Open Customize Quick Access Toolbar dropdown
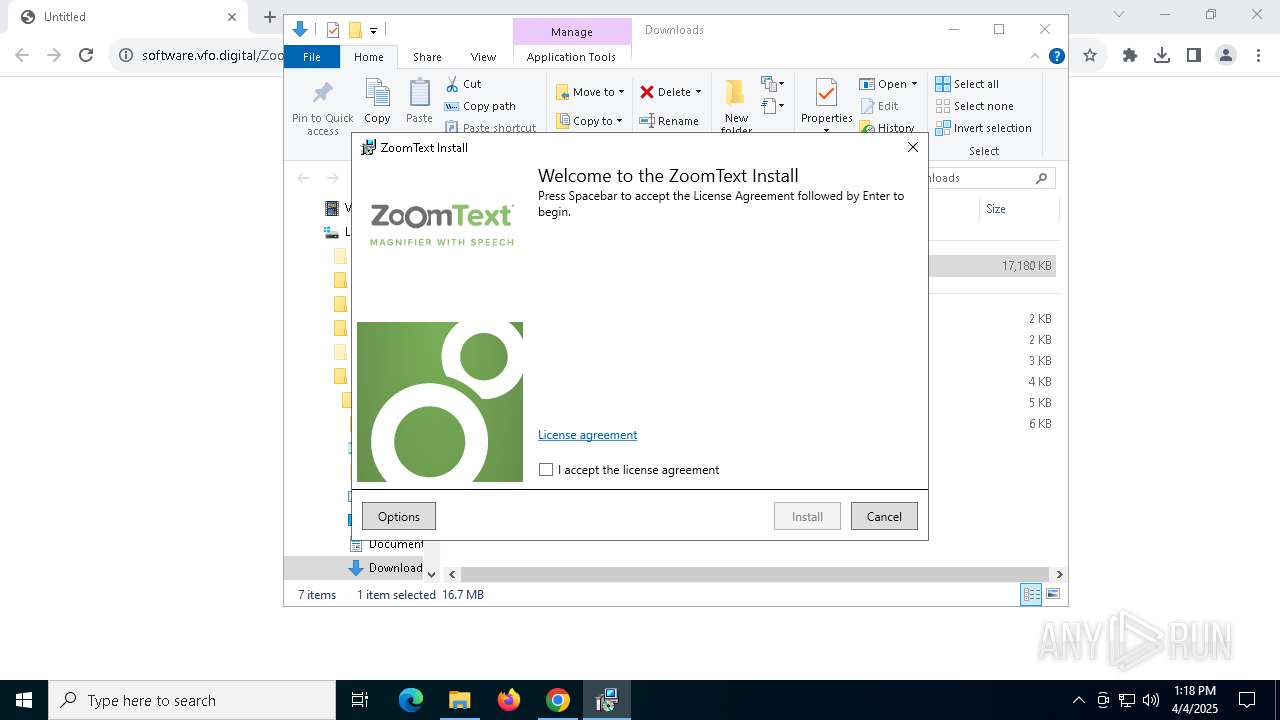Viewport: 1280px width, 720px height. click(x=373, y=30)
